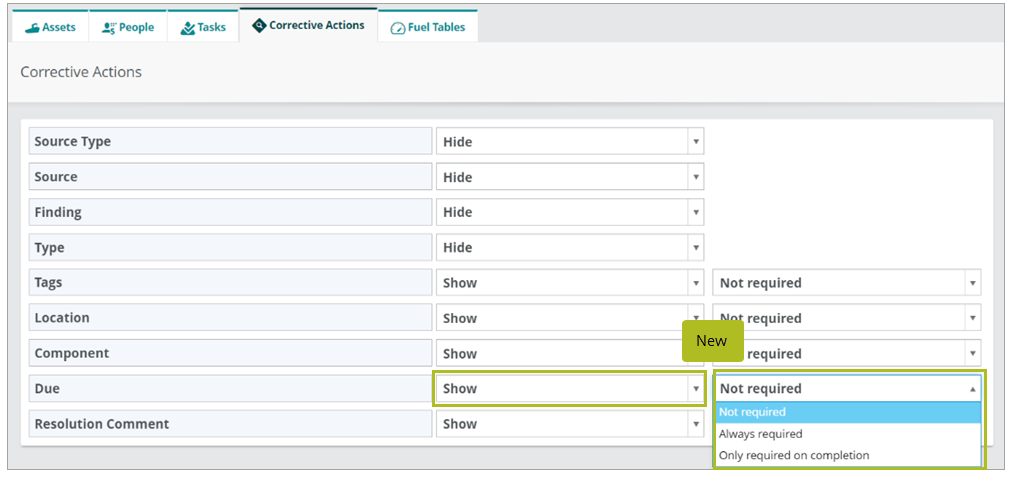
Task: Open the Type visibility dropdown
Action: coord(570,247)
